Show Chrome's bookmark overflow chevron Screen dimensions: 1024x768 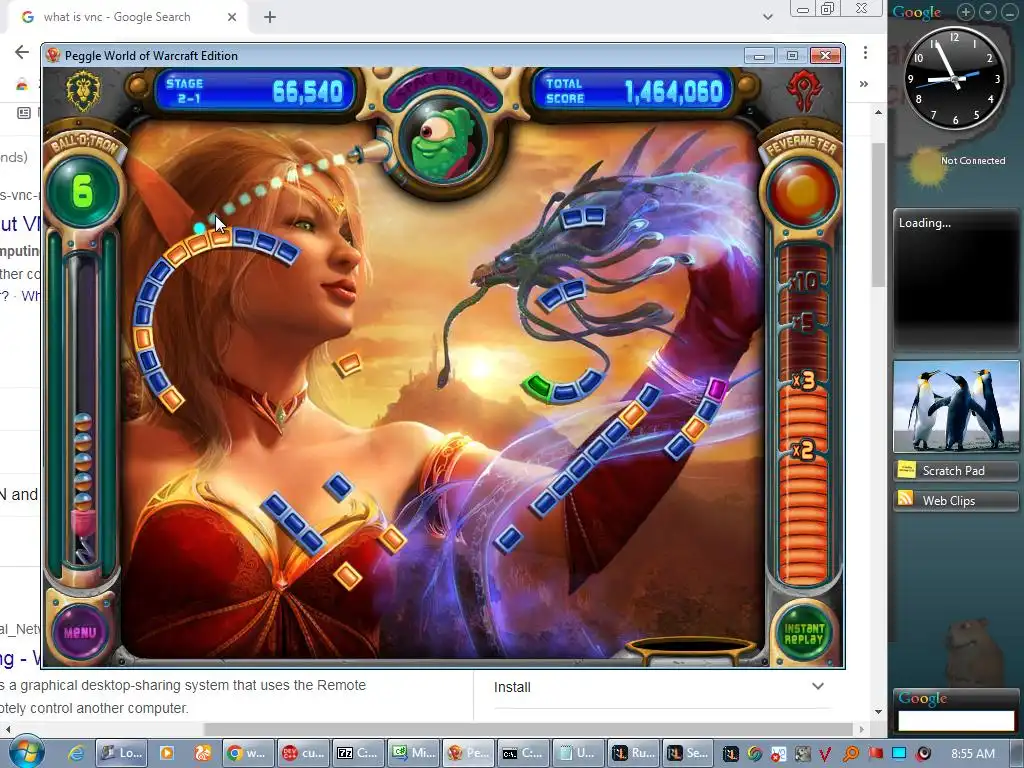pyautogui.click(x=864, y=84)
